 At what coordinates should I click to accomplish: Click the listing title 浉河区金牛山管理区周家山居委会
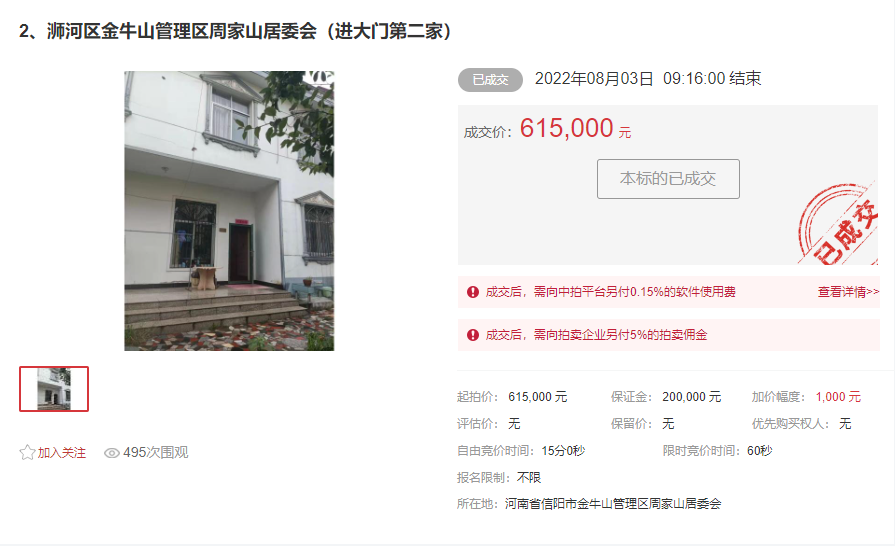coord(182,31)
